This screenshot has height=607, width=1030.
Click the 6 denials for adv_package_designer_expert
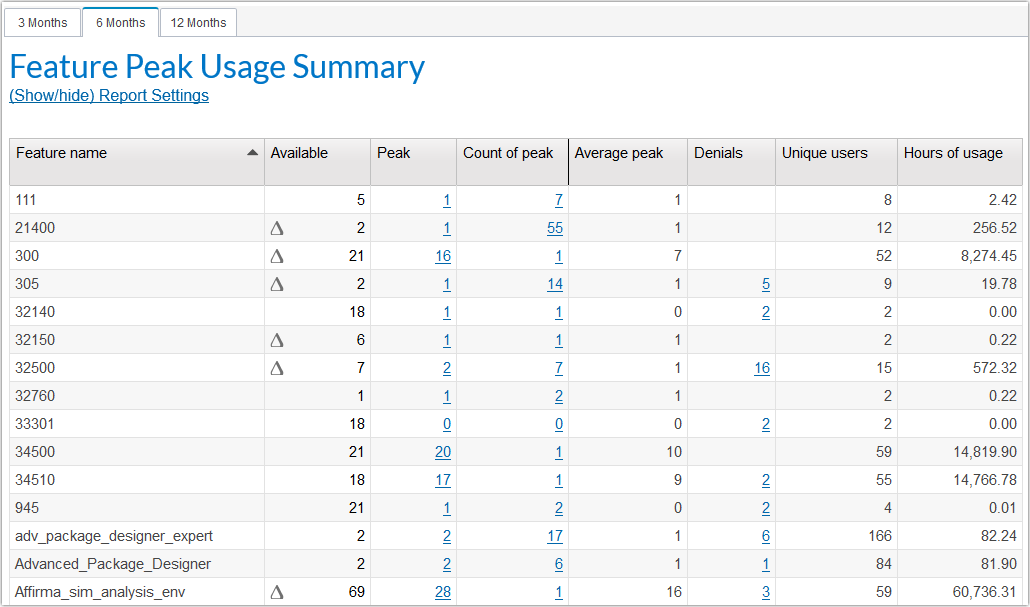point(765,536)
